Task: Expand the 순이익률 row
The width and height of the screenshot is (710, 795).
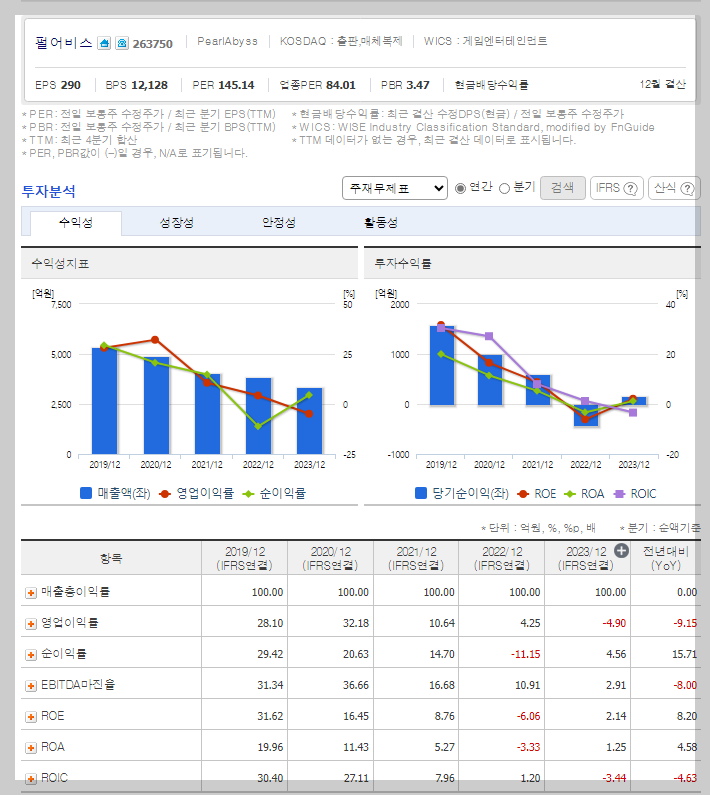Action: 31,654
